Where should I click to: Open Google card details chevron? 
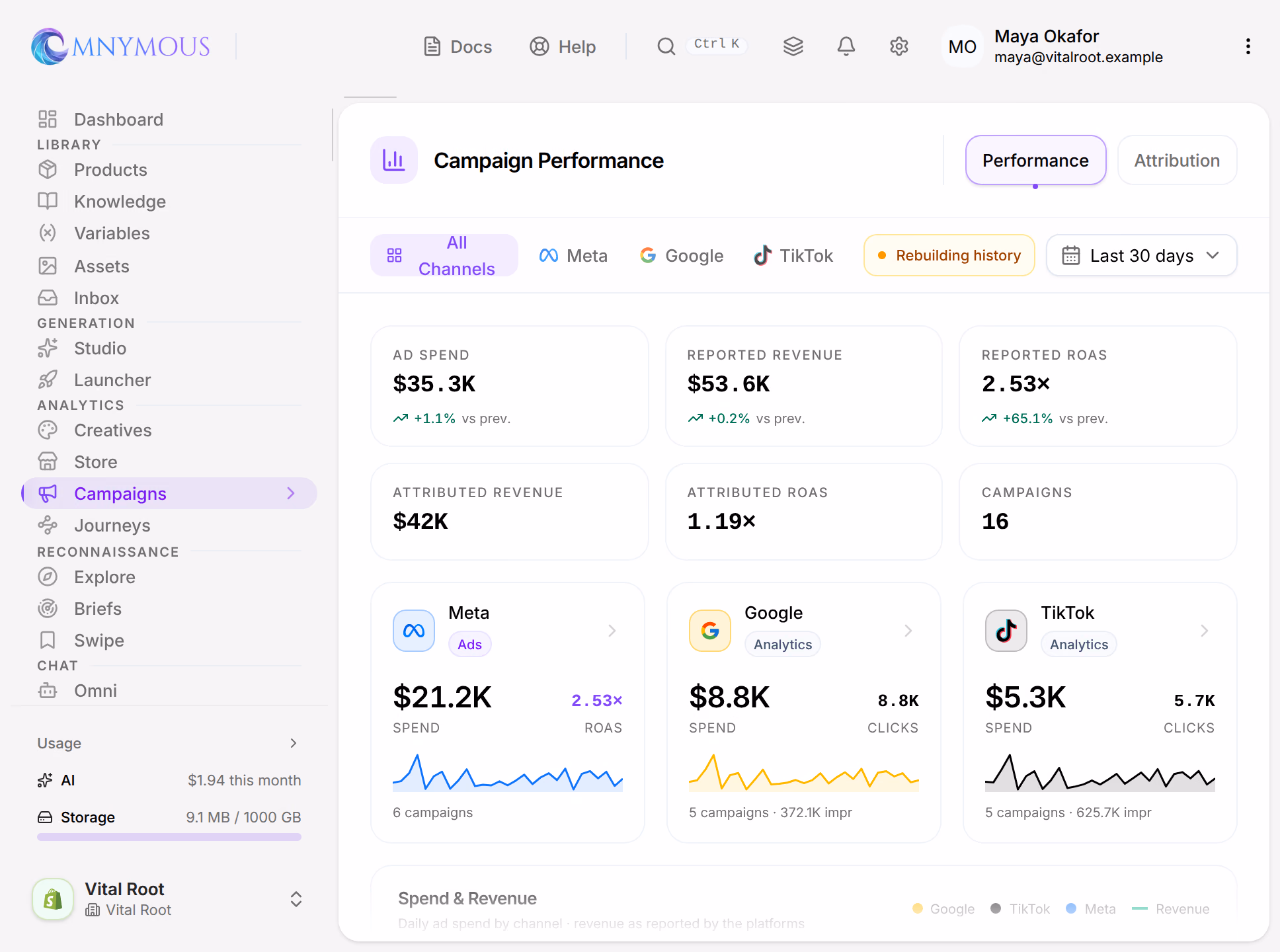coord(908,631)
